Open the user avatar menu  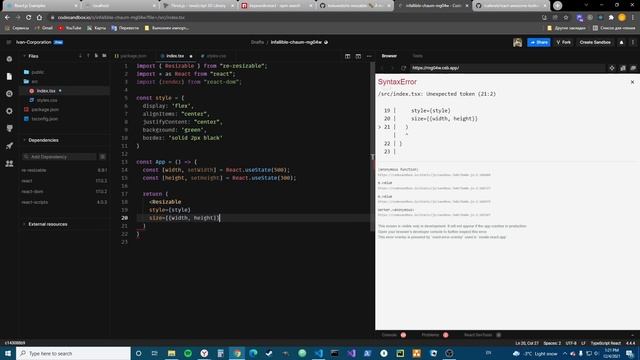[x=518, y=42]
